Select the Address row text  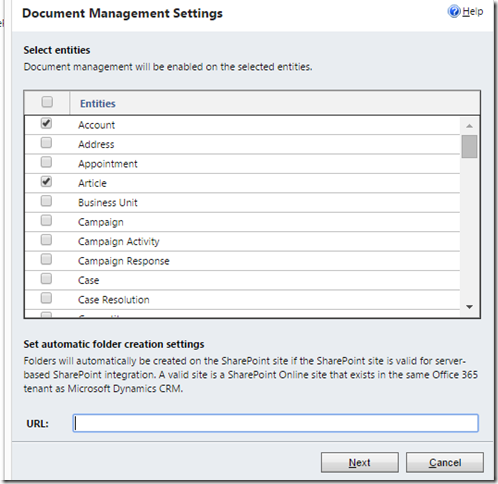coord(96,144)
